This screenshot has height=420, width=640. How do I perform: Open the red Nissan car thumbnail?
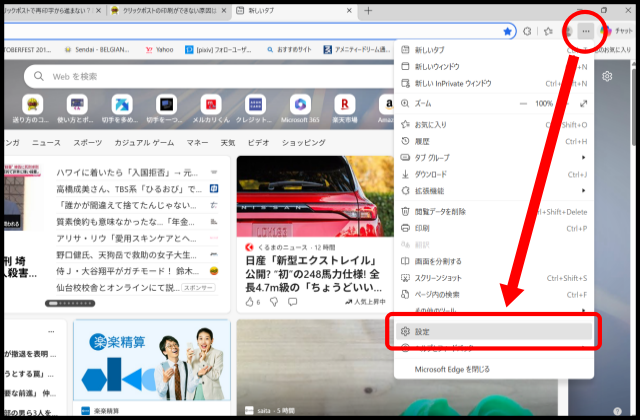click(315, 196)
